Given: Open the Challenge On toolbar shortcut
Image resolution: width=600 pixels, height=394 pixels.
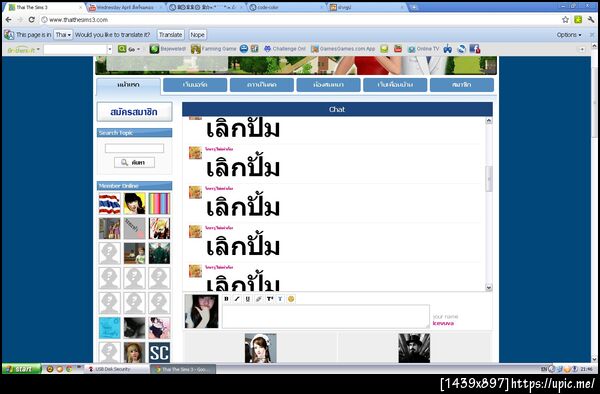Looking at the screenshot, I should pos(285,49).
